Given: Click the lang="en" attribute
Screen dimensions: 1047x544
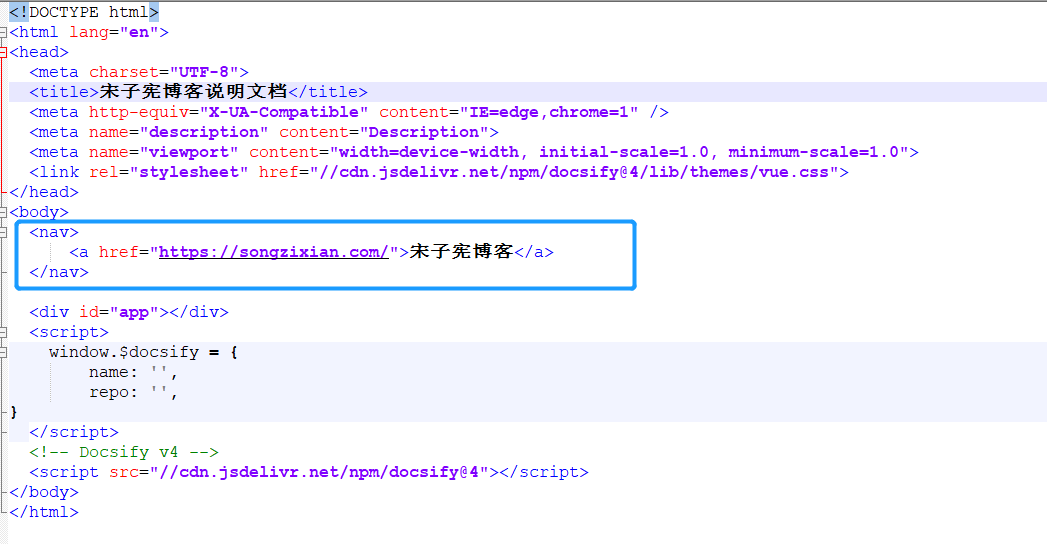Looking at the screenshot, I should [x=114, y=32].
